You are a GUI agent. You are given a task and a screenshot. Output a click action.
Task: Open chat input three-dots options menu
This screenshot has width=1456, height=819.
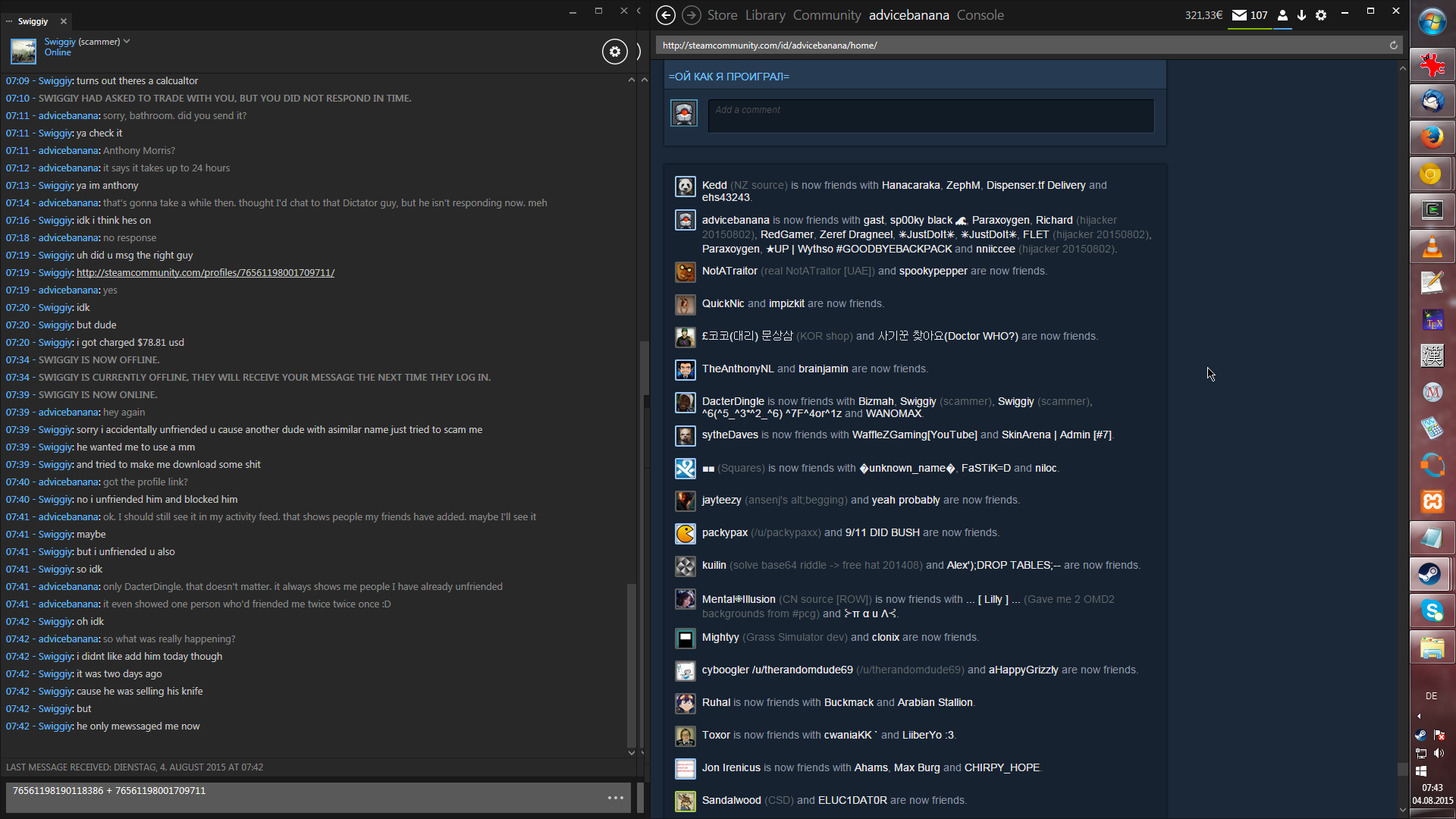point(615,798)
